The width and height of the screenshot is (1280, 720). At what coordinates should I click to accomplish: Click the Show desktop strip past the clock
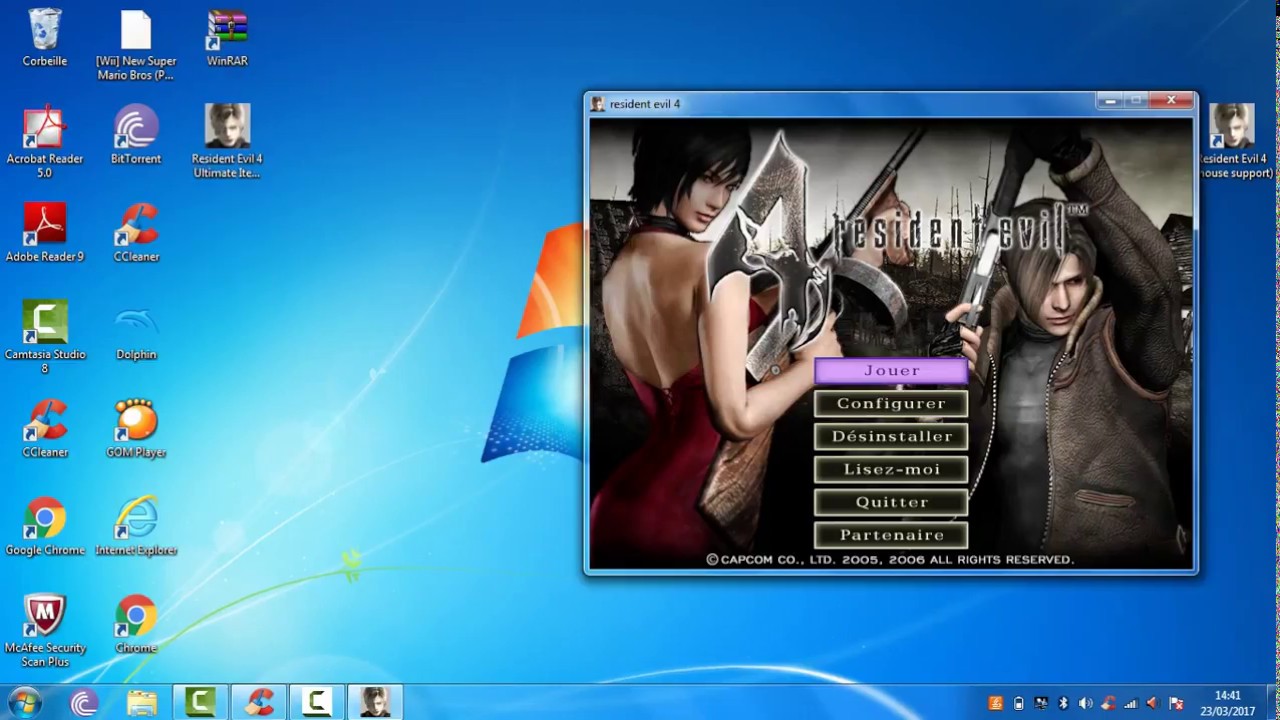coord(1272,703)
